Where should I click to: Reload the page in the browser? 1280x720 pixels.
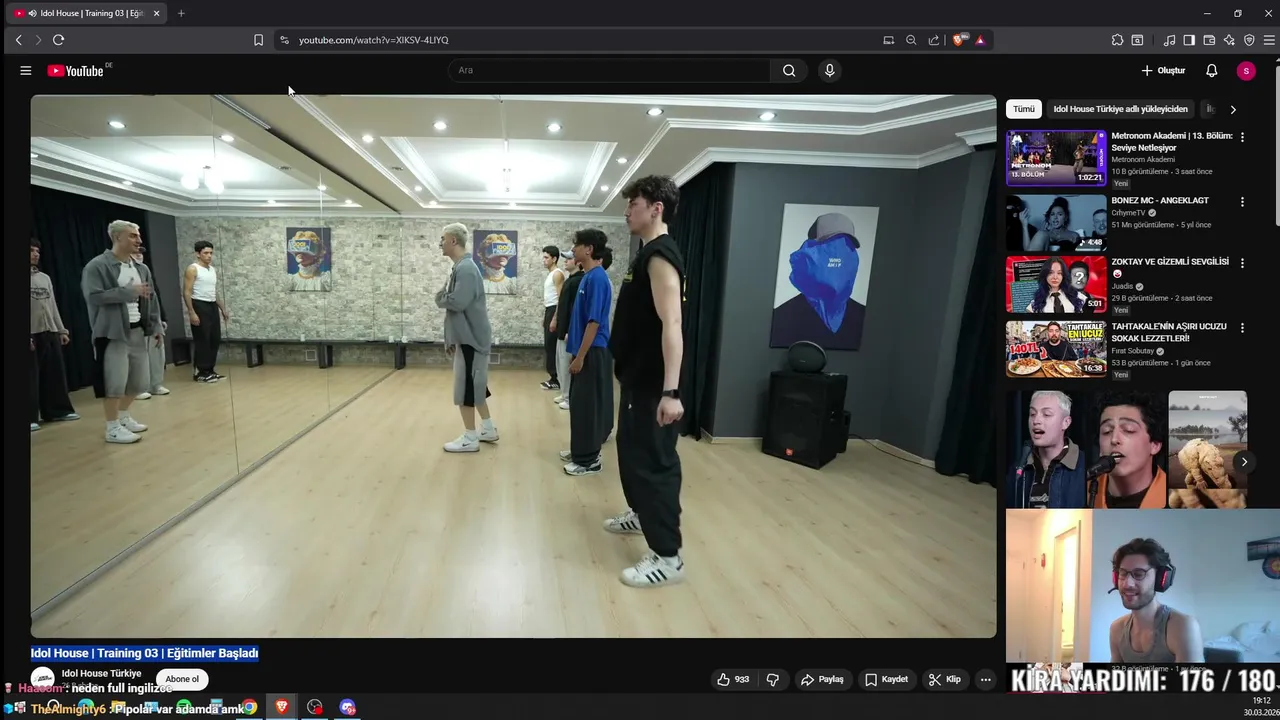click(58, 40)
